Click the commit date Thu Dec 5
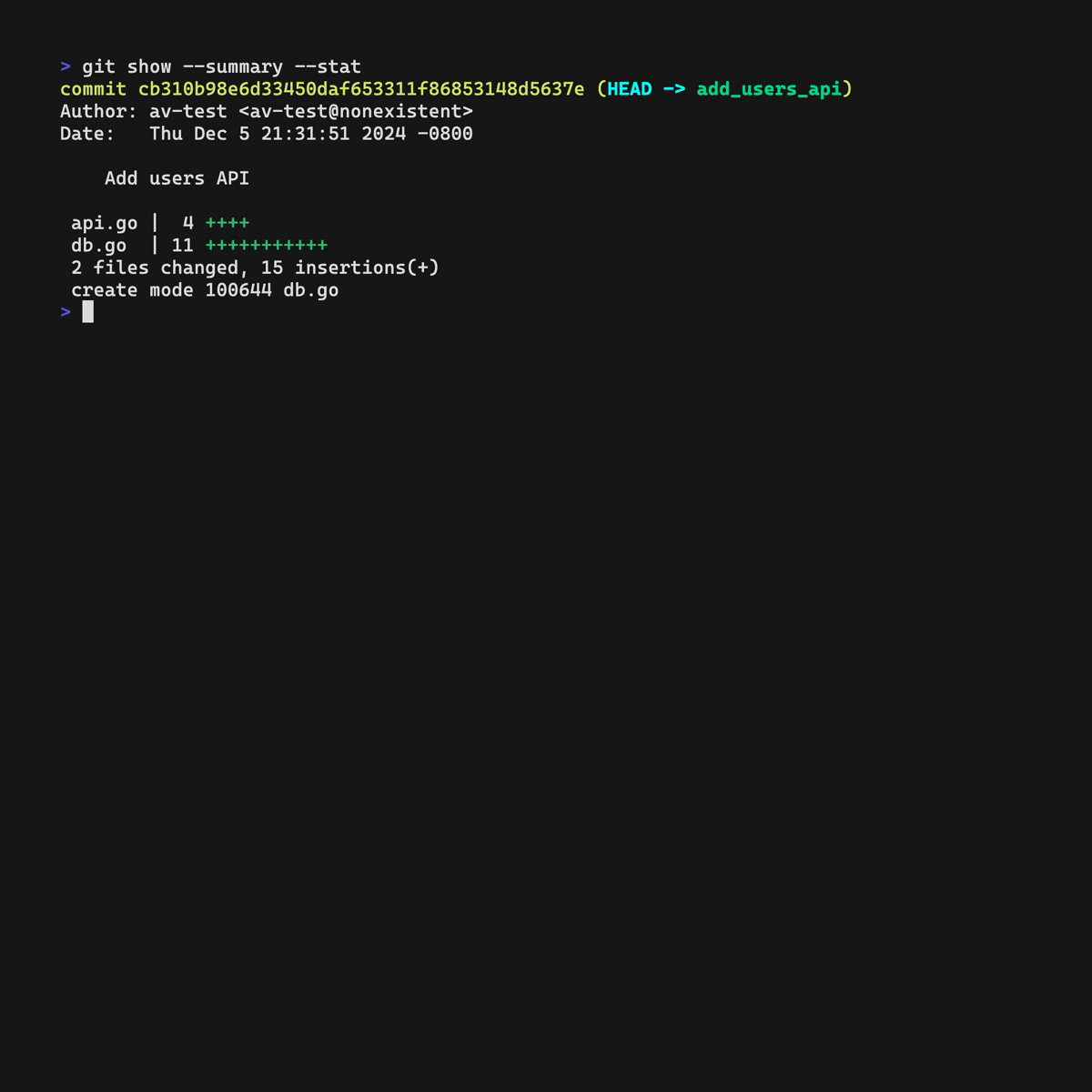1092x1092 pixels. coord(199,134)
